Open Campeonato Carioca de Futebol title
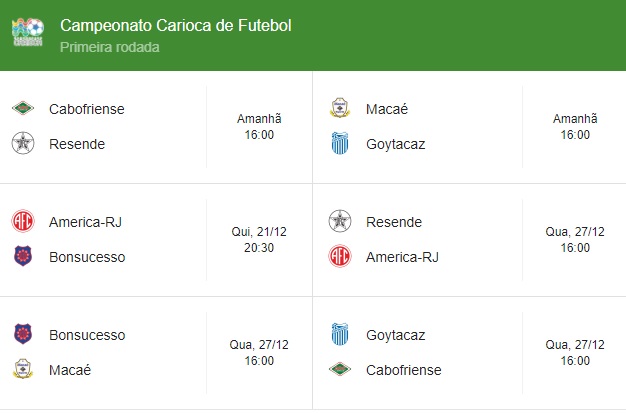 click(x=176, y=26)
